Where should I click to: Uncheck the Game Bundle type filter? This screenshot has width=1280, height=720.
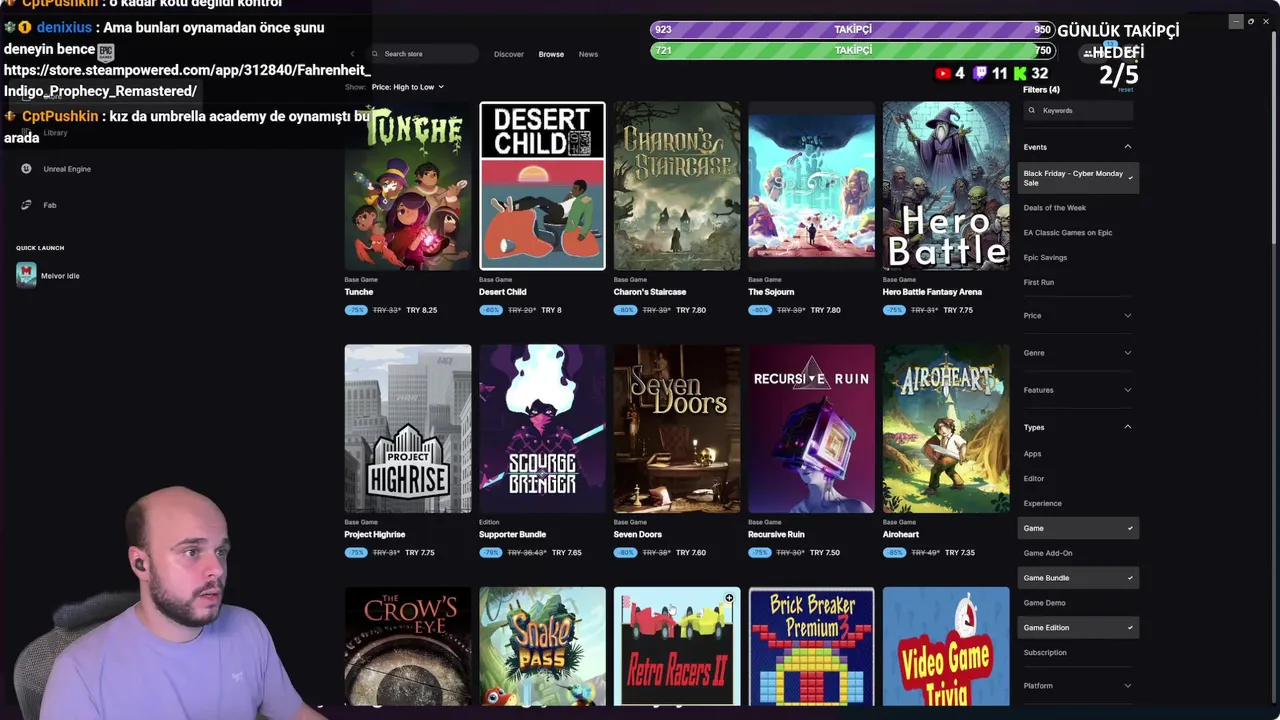point(1078,578)
